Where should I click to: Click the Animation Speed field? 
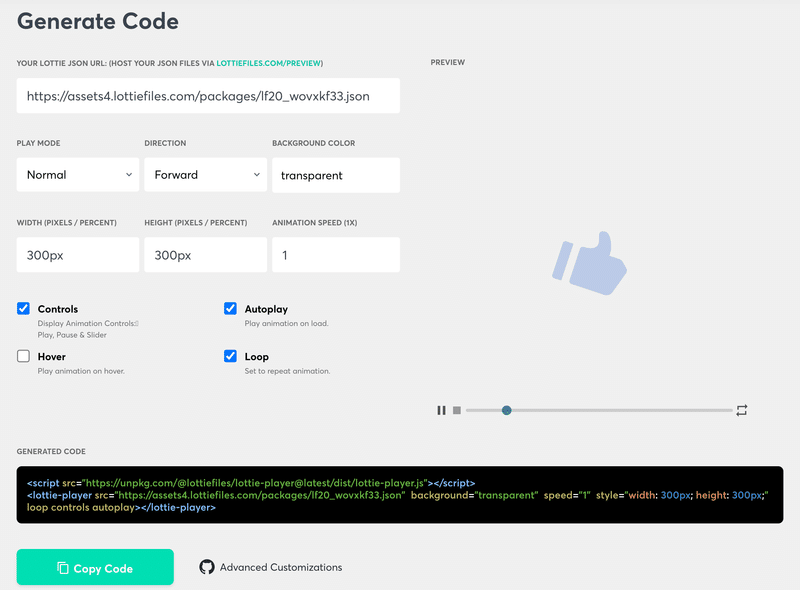click(x=336, y=255)
